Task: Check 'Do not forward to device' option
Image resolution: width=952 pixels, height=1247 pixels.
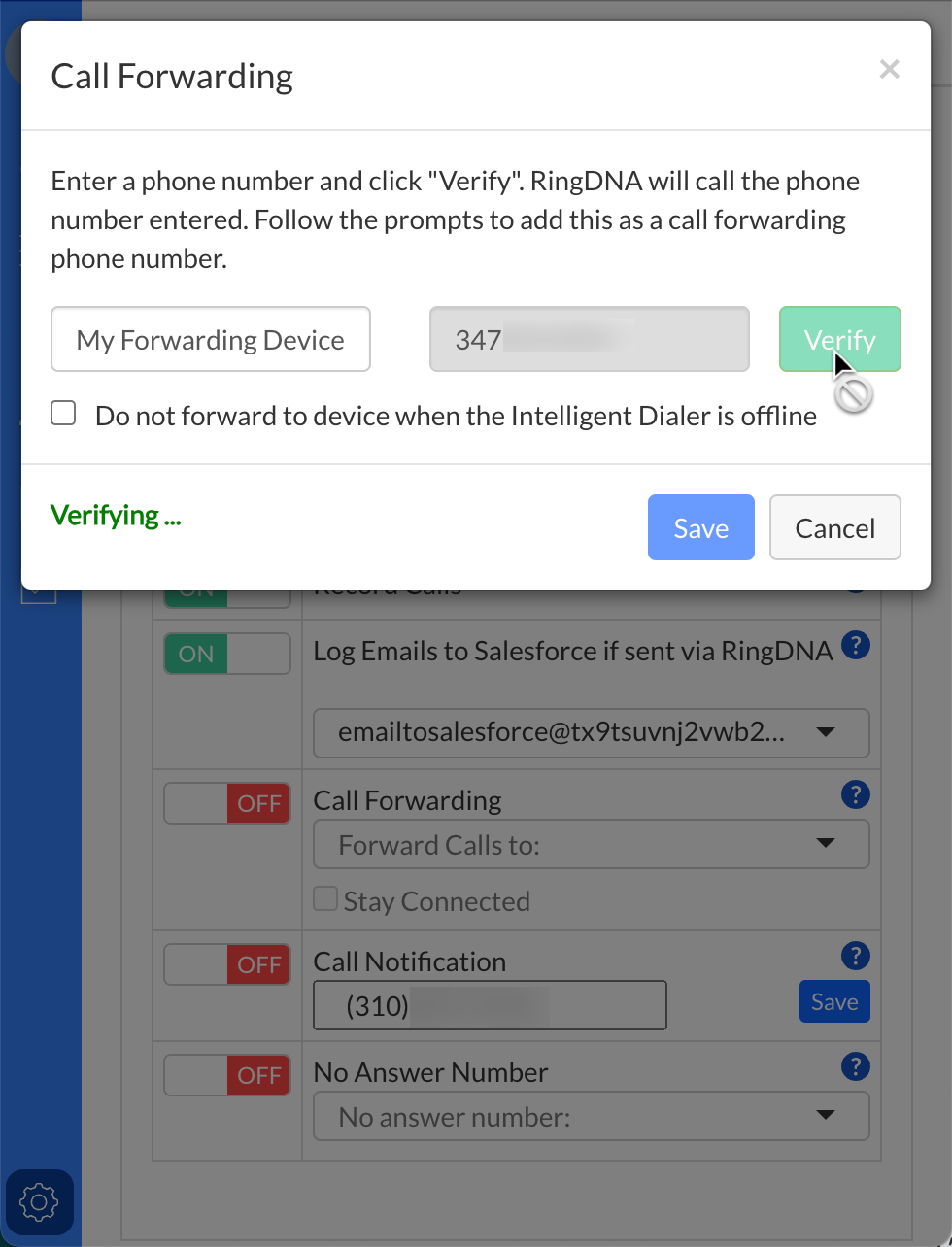Action: (x=64, y=415)
